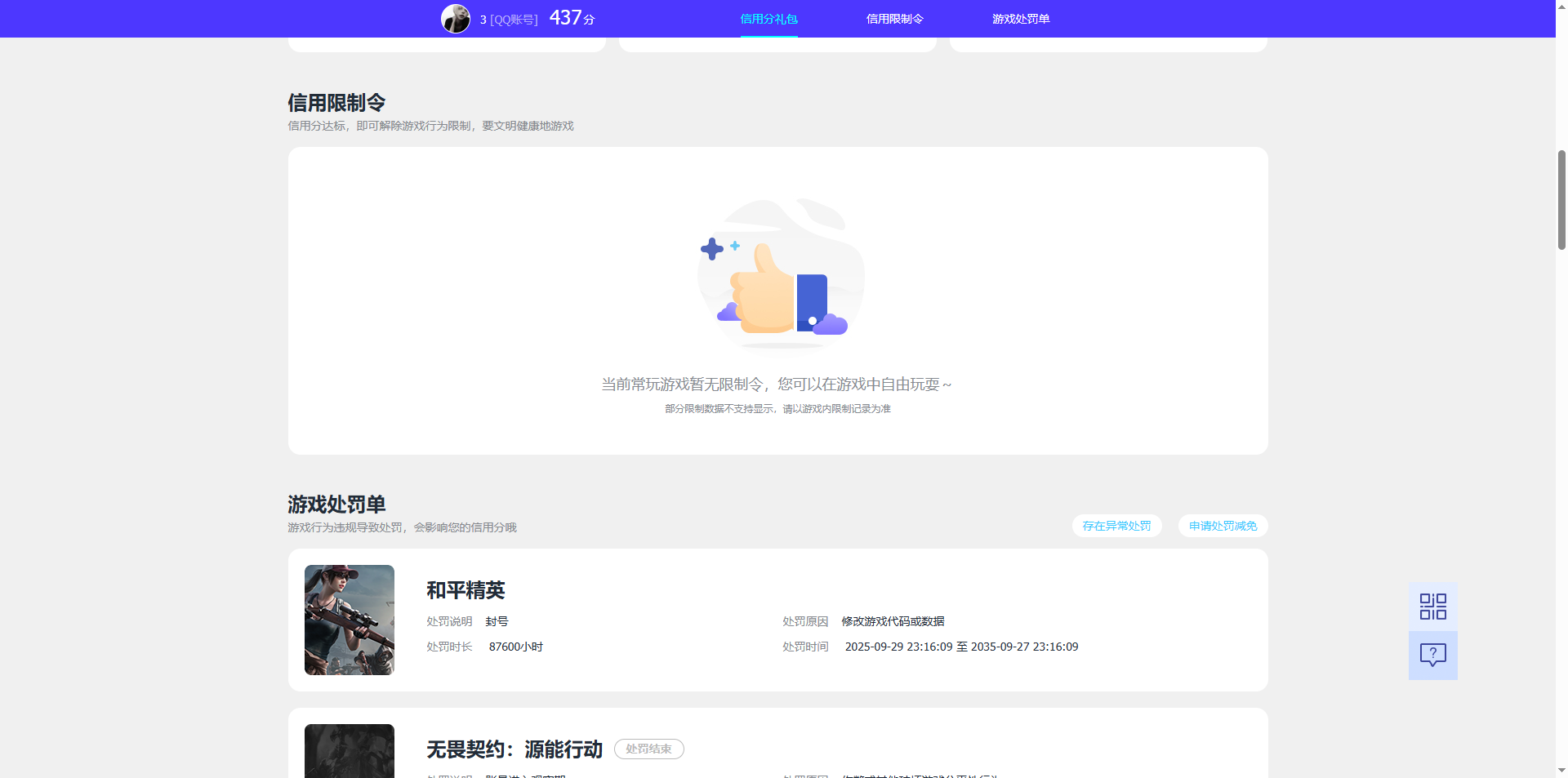This screenshot has height=778, width=1568.
Task: Open the QR code side widget
Action: [1432, 607]
